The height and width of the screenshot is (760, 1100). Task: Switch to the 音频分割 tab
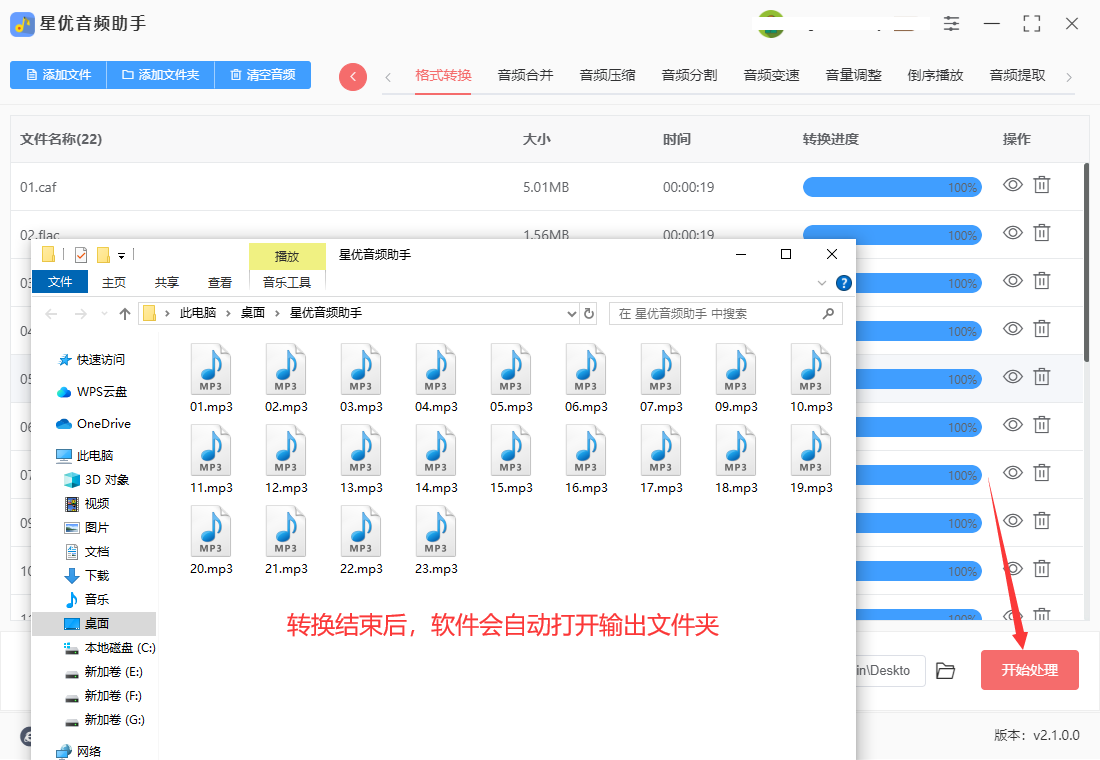click(690, 75)
